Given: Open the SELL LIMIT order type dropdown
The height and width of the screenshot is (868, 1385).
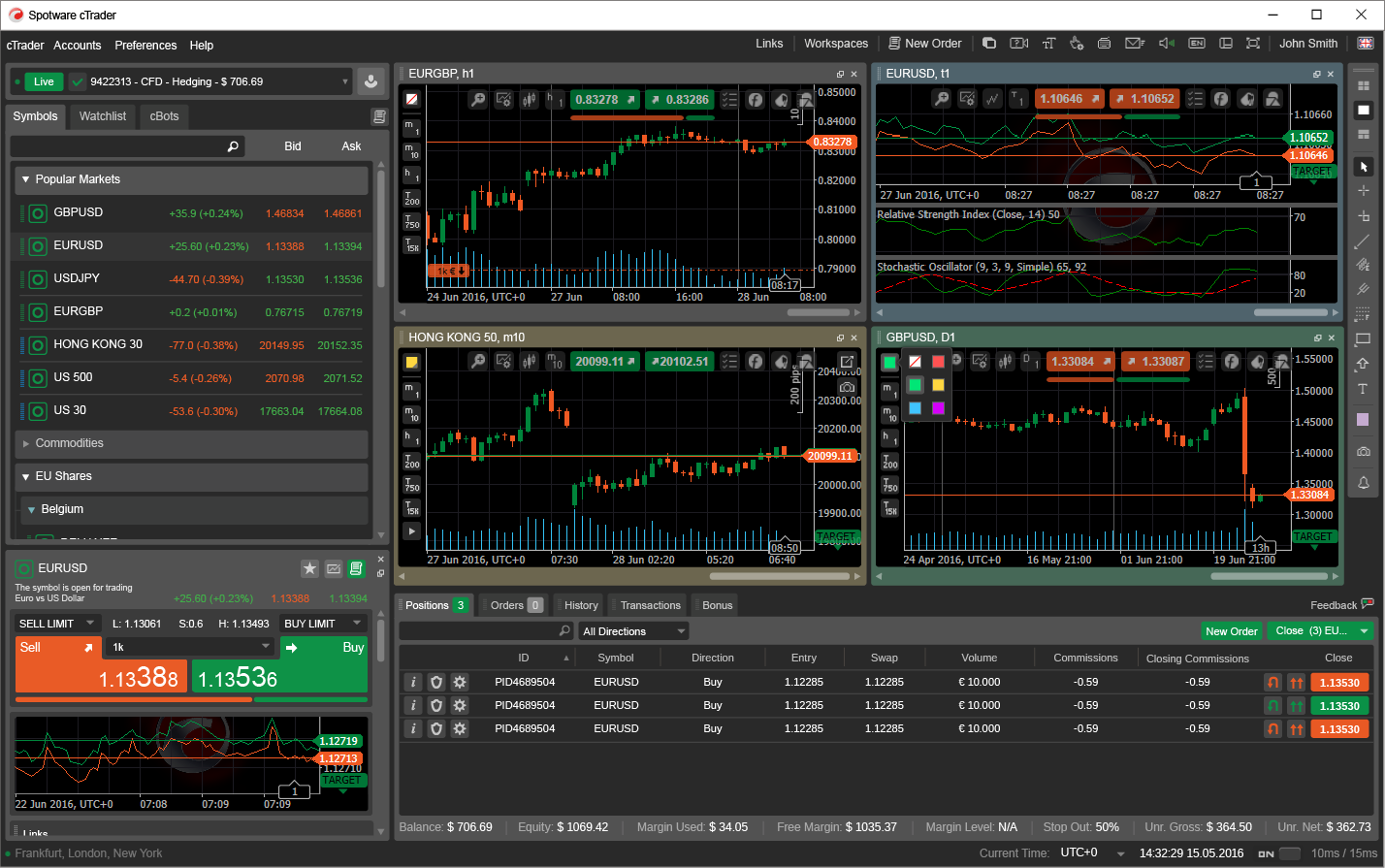Looking at the screenshot, I should click(x=57, y=624).
